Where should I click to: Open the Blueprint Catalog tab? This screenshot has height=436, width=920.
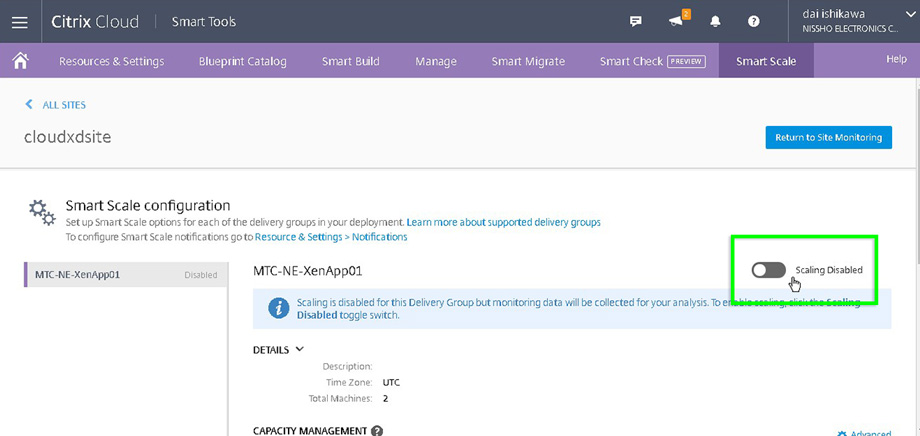click(x=242, y=61)
